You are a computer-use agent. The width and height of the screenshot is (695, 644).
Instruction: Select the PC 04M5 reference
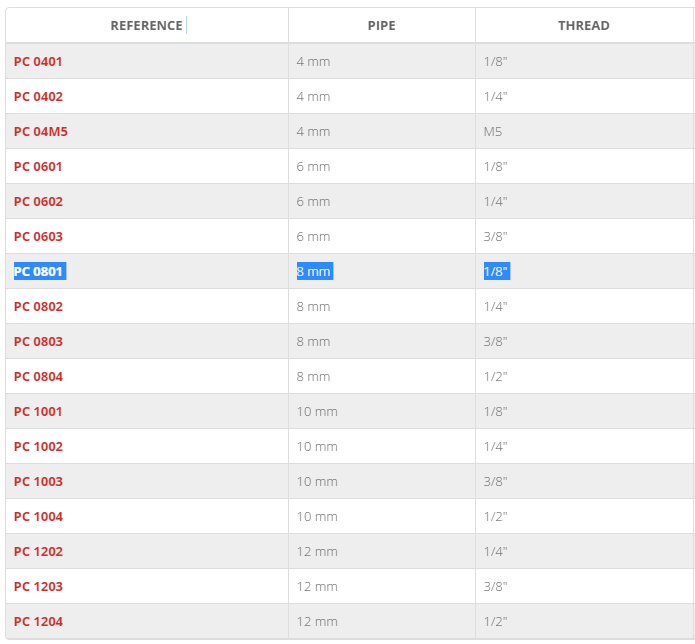41,132
